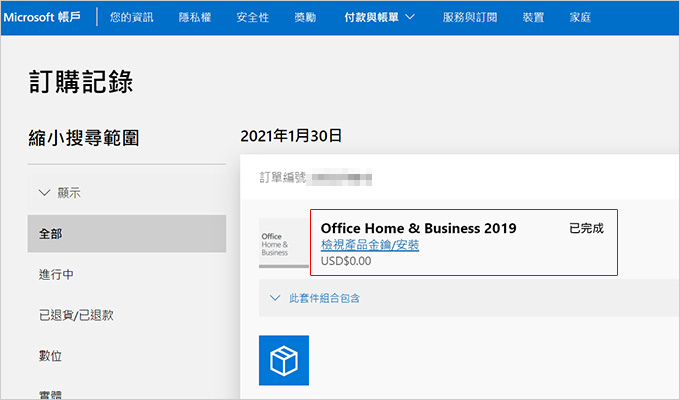Select 安全性 in top navigation
680x400 pixels.
[x=252, y=17]
